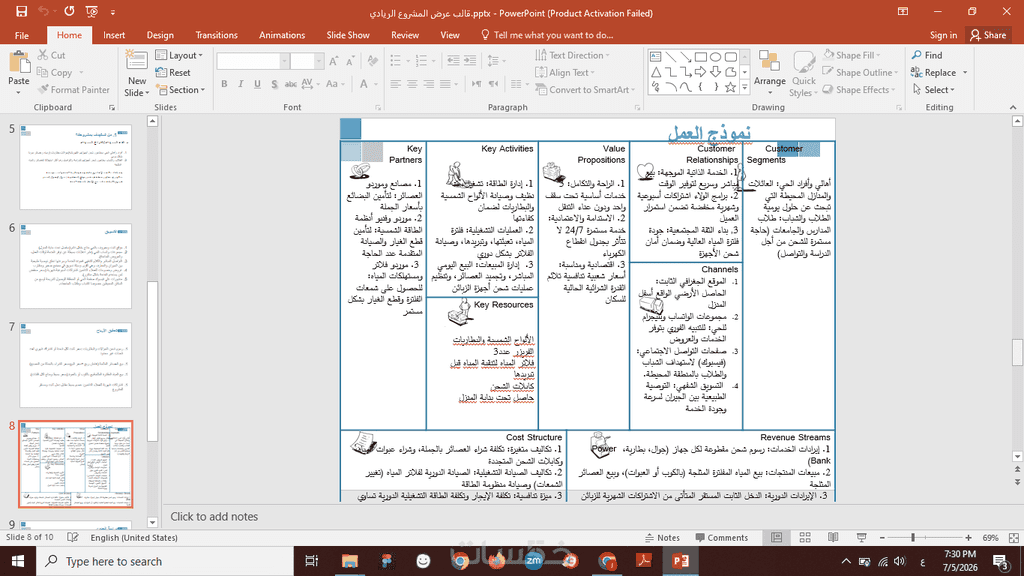
Task: Click the Save icon in quick access toolbar
Action: click(22, 12)
